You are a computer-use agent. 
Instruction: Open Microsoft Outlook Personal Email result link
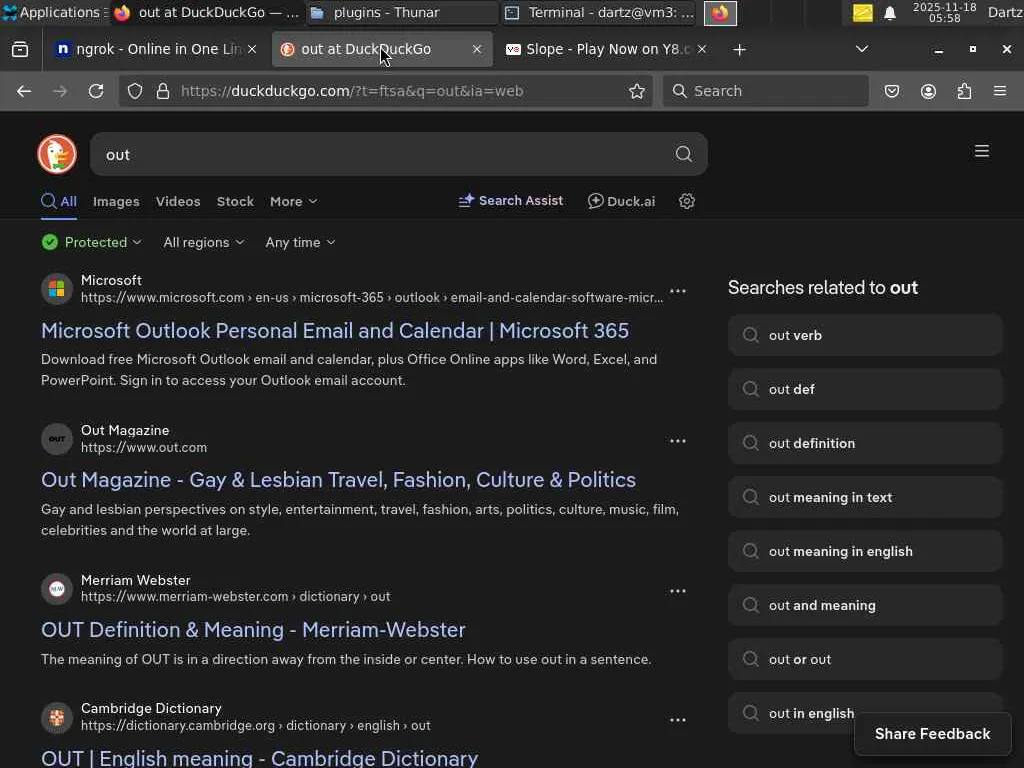335,331
